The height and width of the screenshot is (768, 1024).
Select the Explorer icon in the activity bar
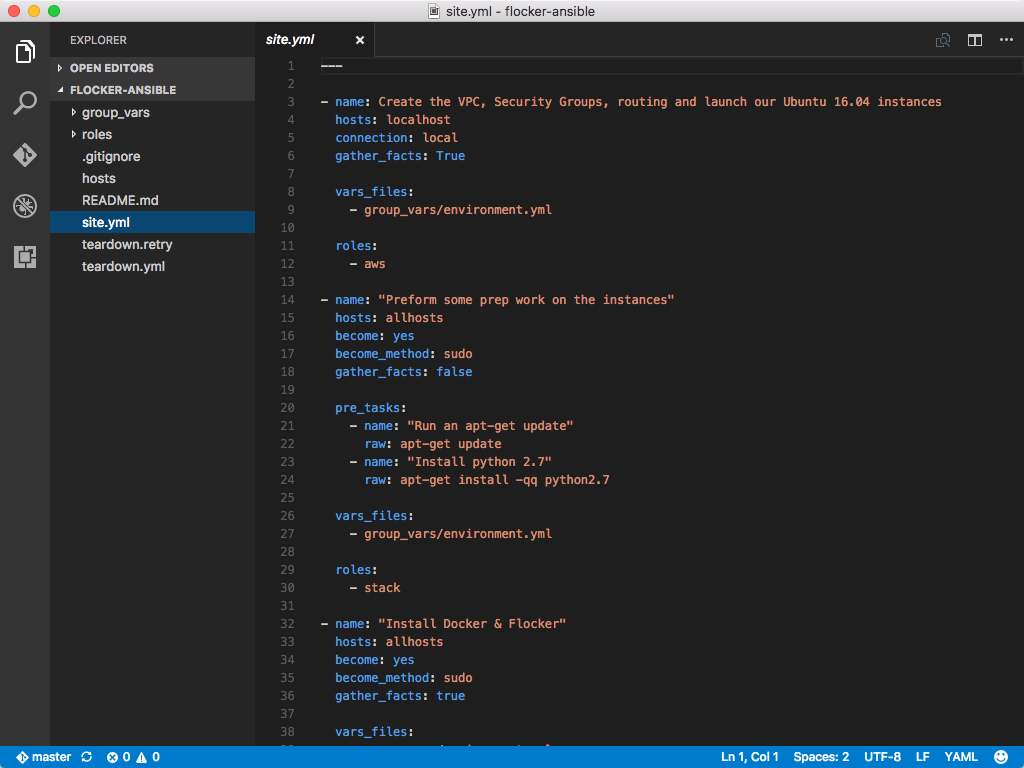click(x=24, y=51)
